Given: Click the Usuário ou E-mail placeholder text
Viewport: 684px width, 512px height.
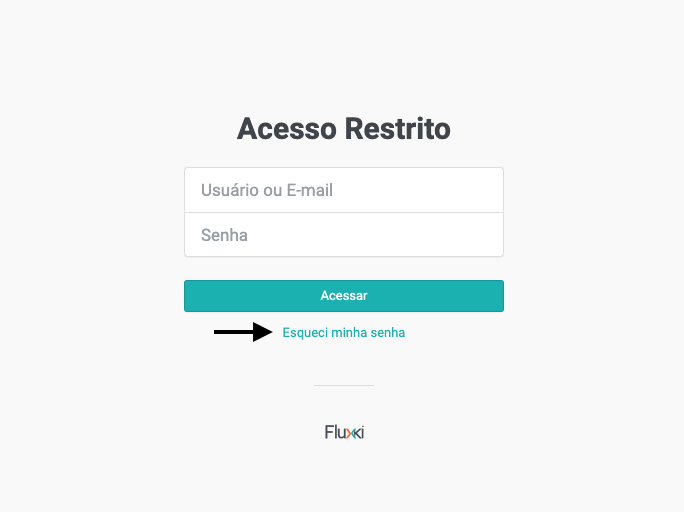Looking at the screenshot, I should [267, 190].
